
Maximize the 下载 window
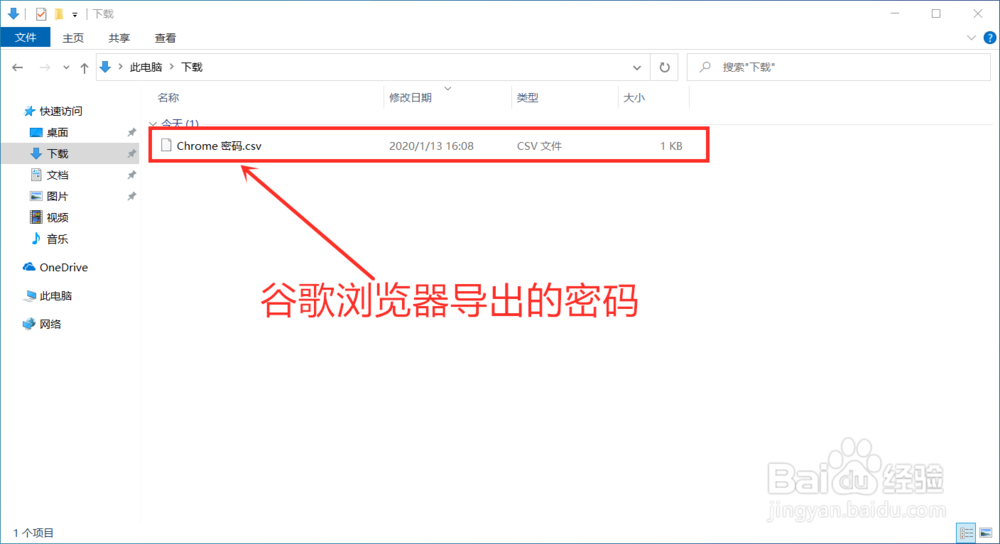tap(936, 13)
